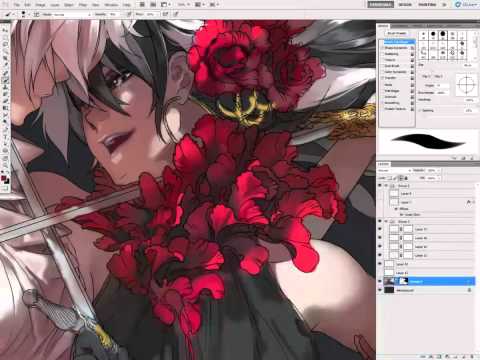
Task: Select the large hard round brush tip thumbnail
Action: pyautogui.click(x=442, y=34)
